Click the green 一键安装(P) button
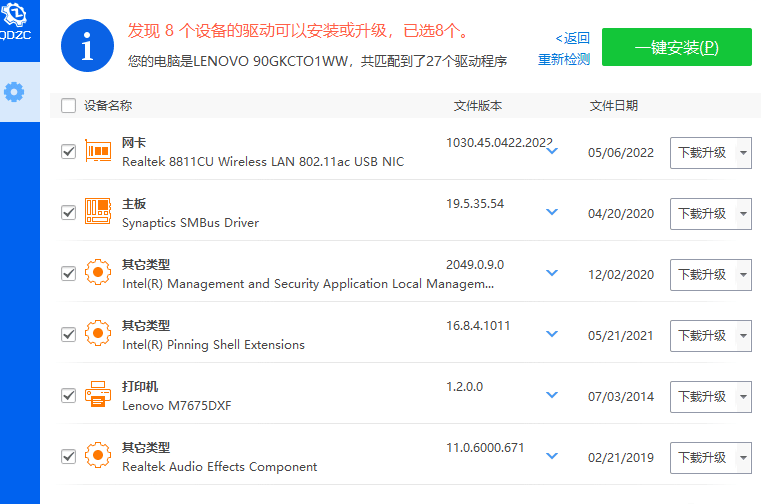 coord(676,47)
